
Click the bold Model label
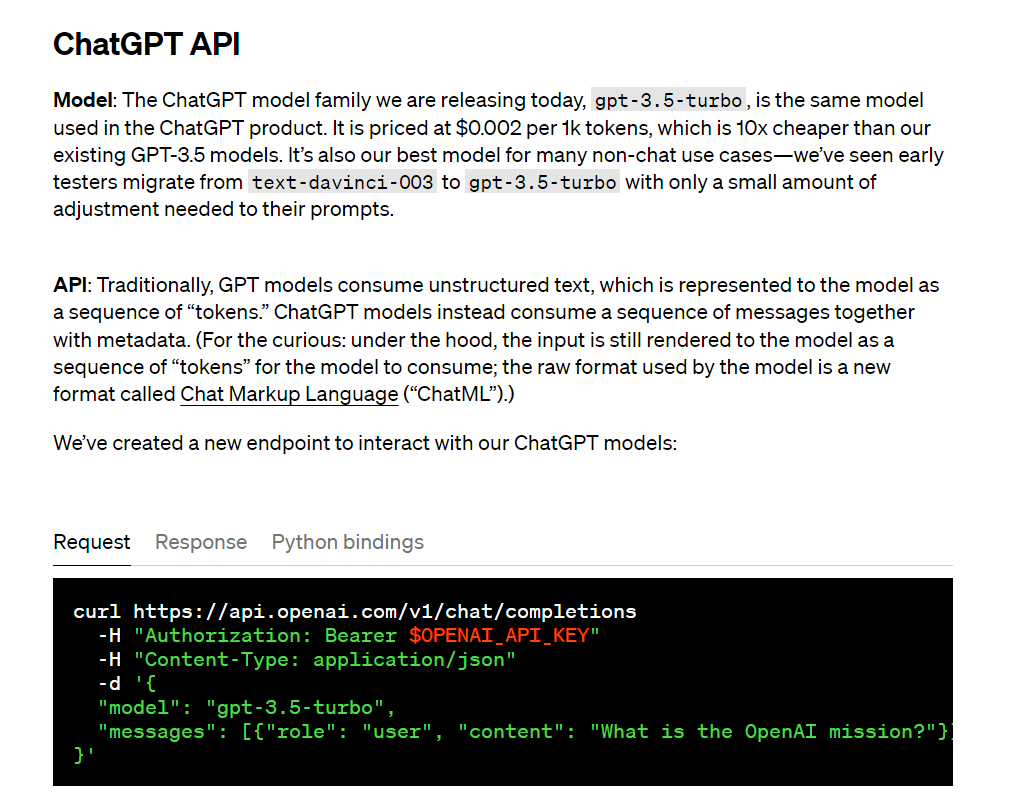pos(84,100)
